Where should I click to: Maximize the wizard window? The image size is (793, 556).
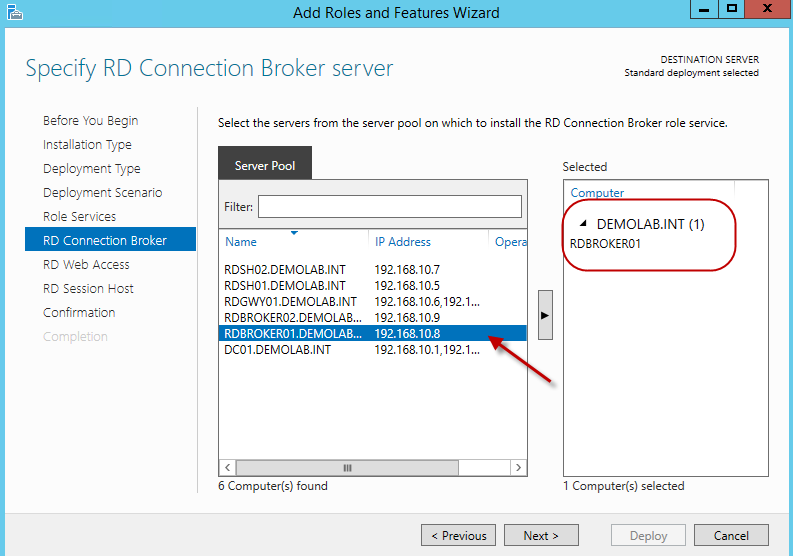pos(732,10)
